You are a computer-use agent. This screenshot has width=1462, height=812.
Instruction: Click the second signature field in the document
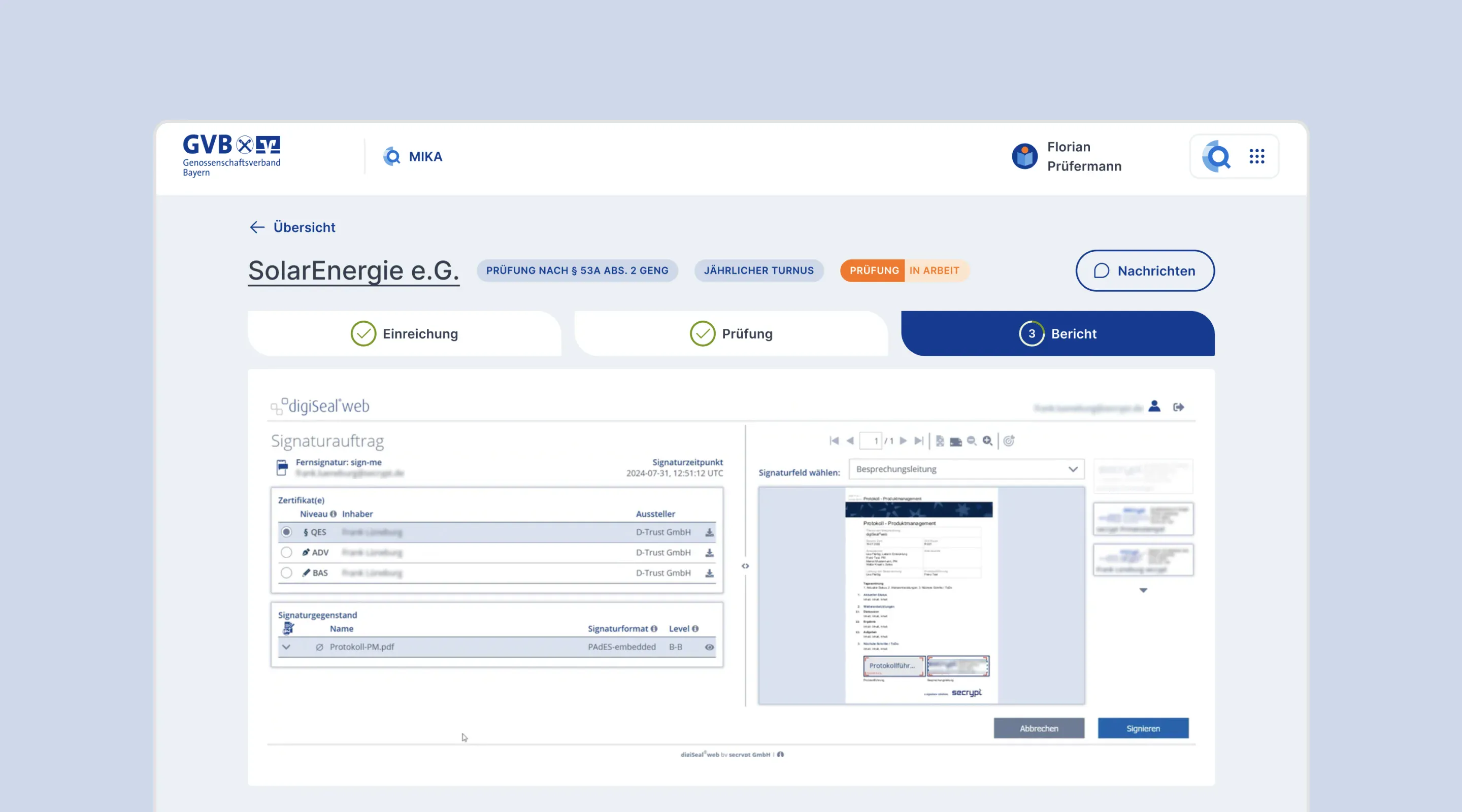click(958, 666)
